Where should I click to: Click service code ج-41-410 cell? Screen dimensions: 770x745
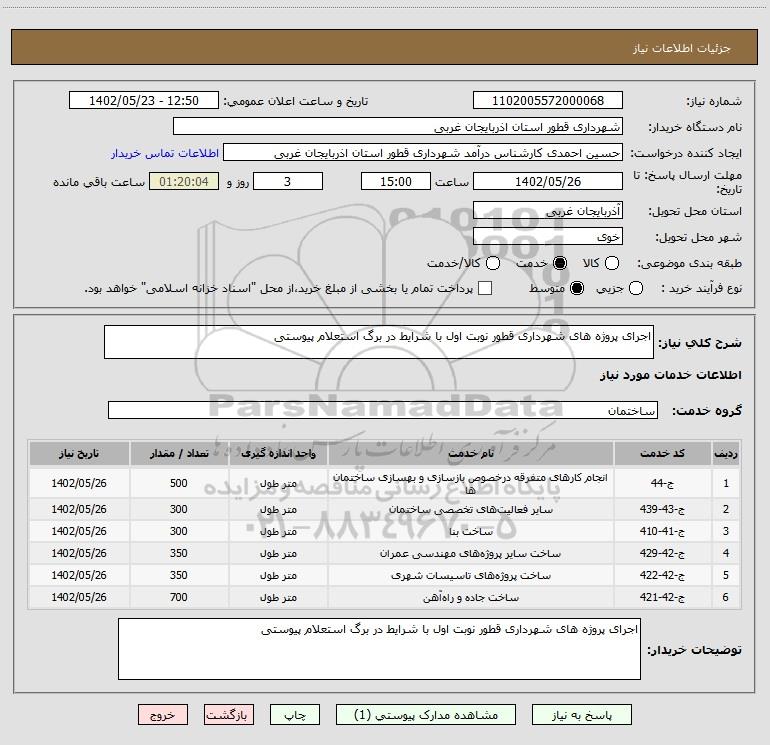point(662,531)
